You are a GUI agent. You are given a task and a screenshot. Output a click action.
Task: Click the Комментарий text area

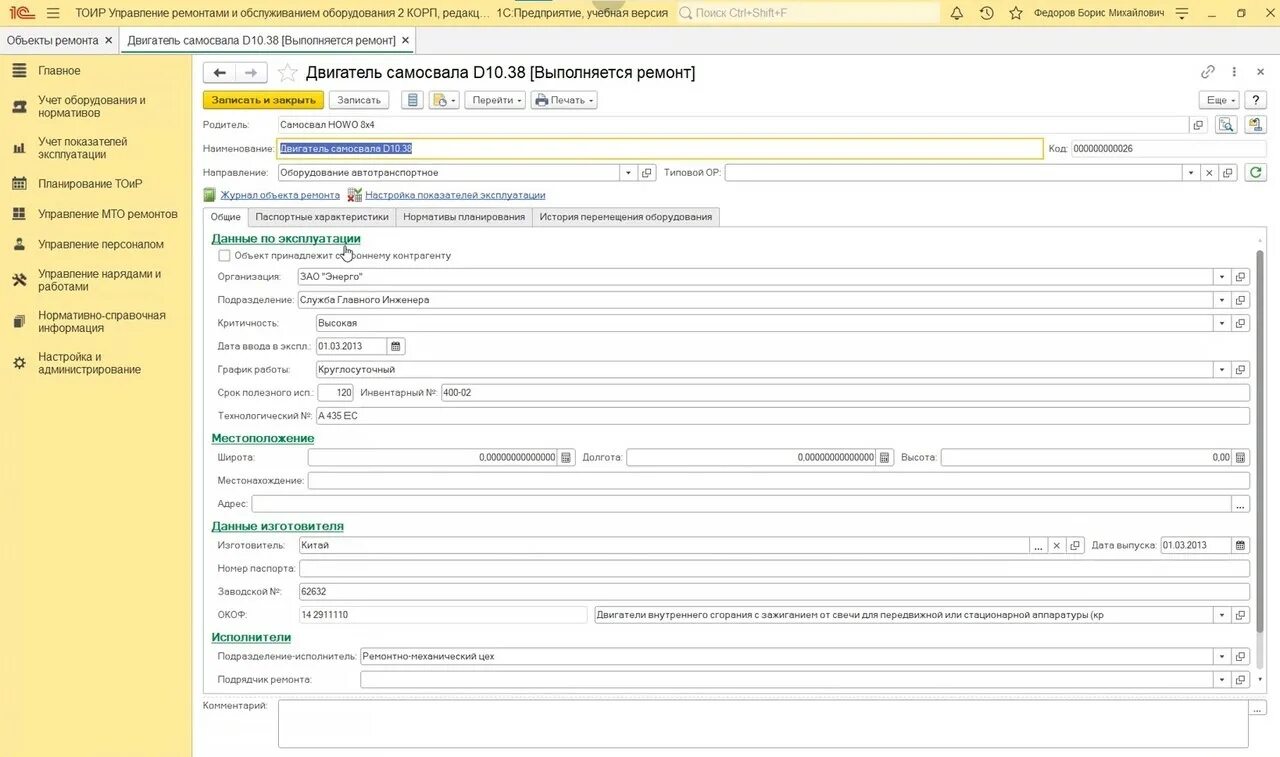coord(763,723)
